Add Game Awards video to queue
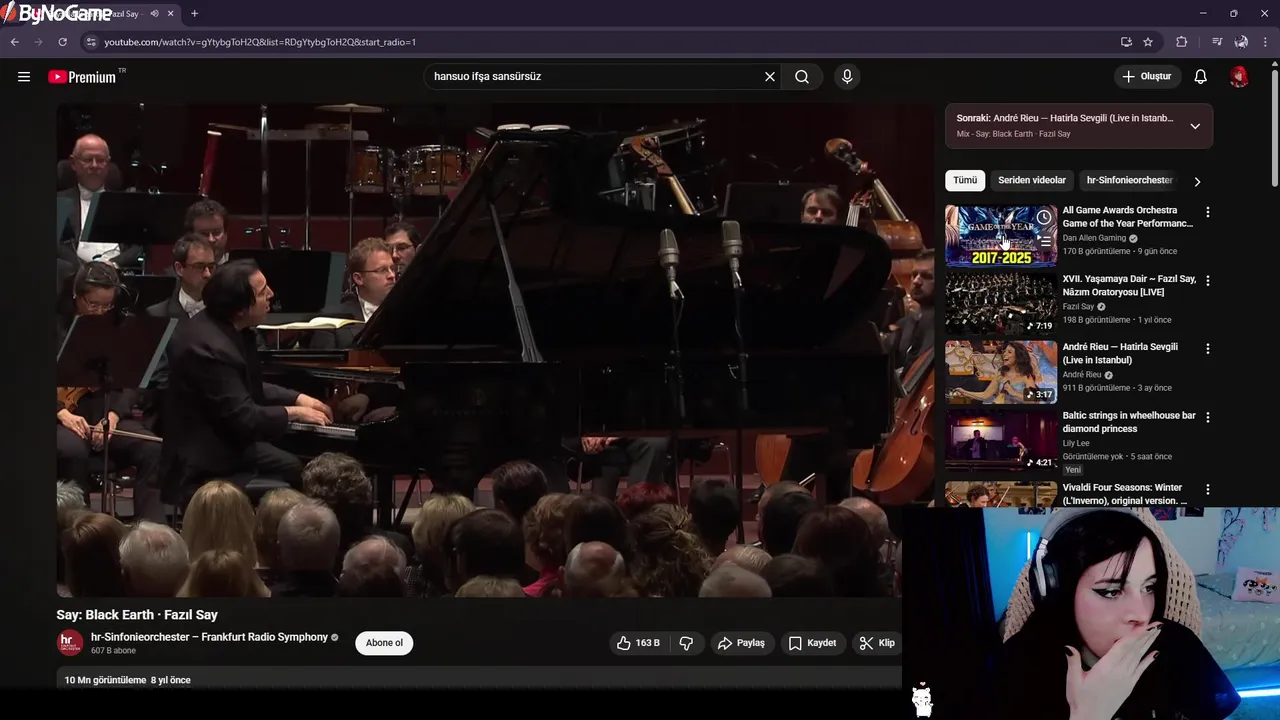 pyautogui.click(x=1044, y=240)
